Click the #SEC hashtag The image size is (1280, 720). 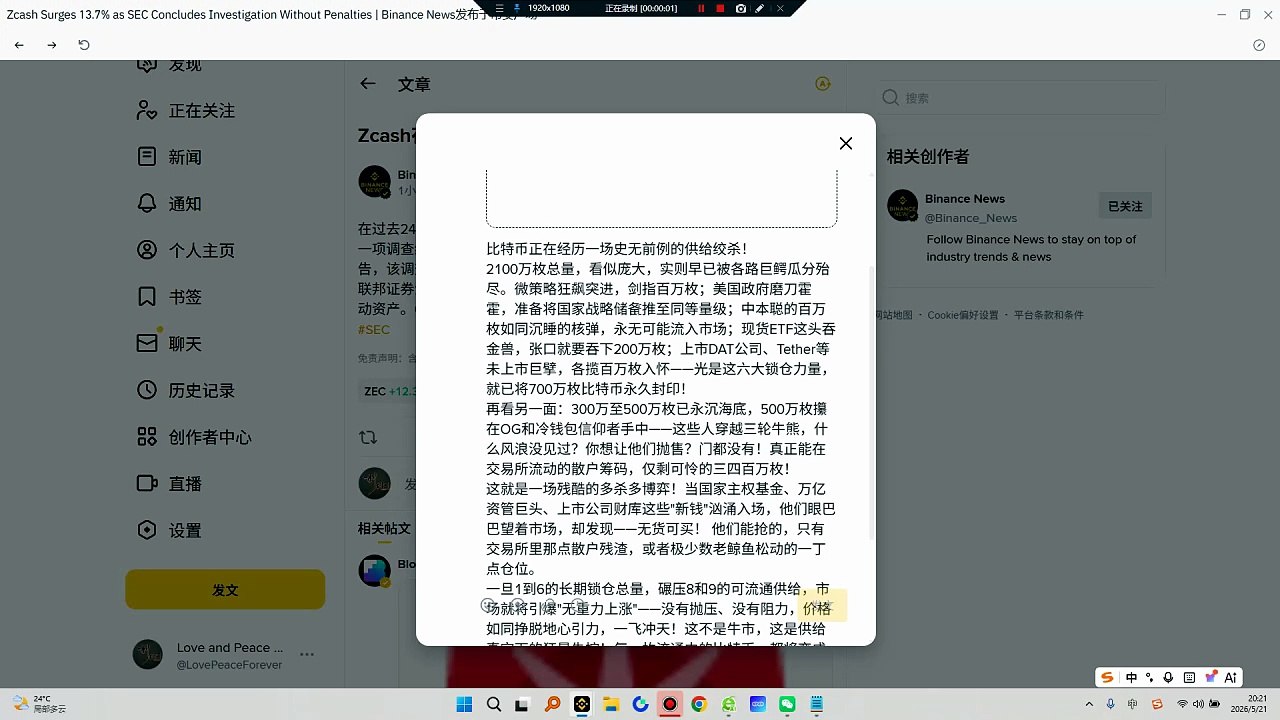(374, 329)
